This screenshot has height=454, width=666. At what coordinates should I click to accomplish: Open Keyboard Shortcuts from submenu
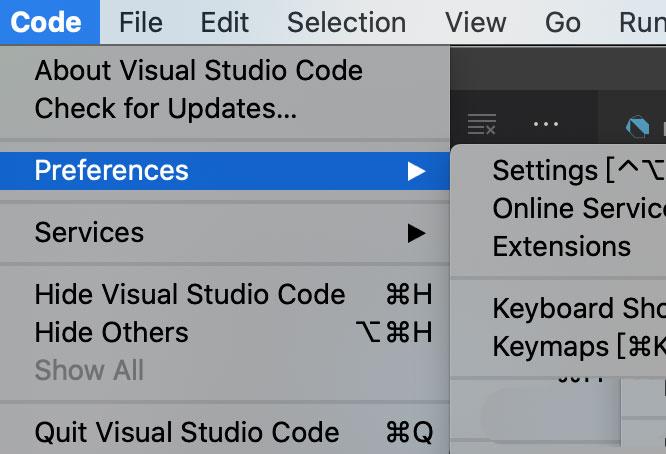(578, 309)
